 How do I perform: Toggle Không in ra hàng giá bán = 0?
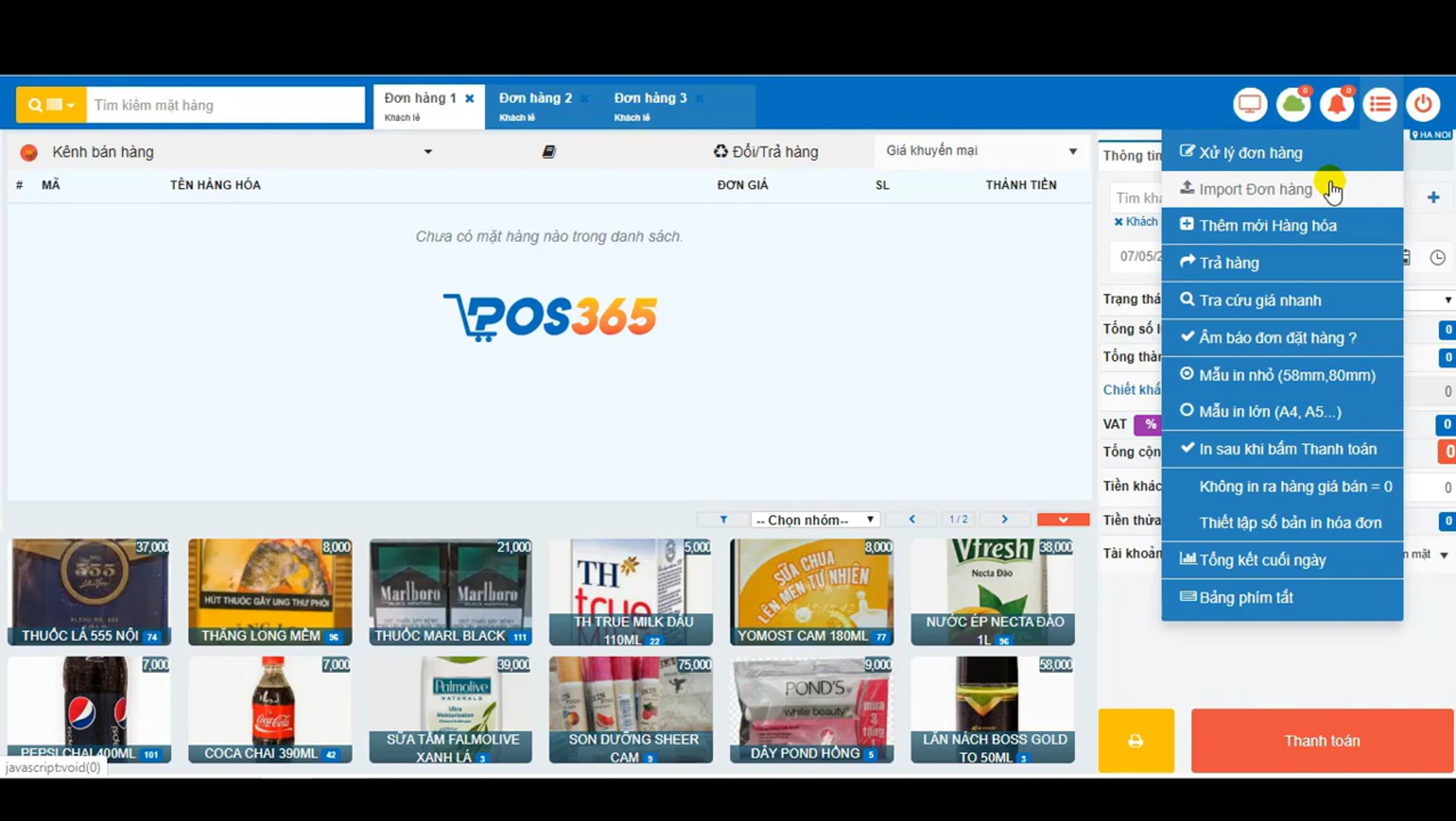[x=1282, y=486]
